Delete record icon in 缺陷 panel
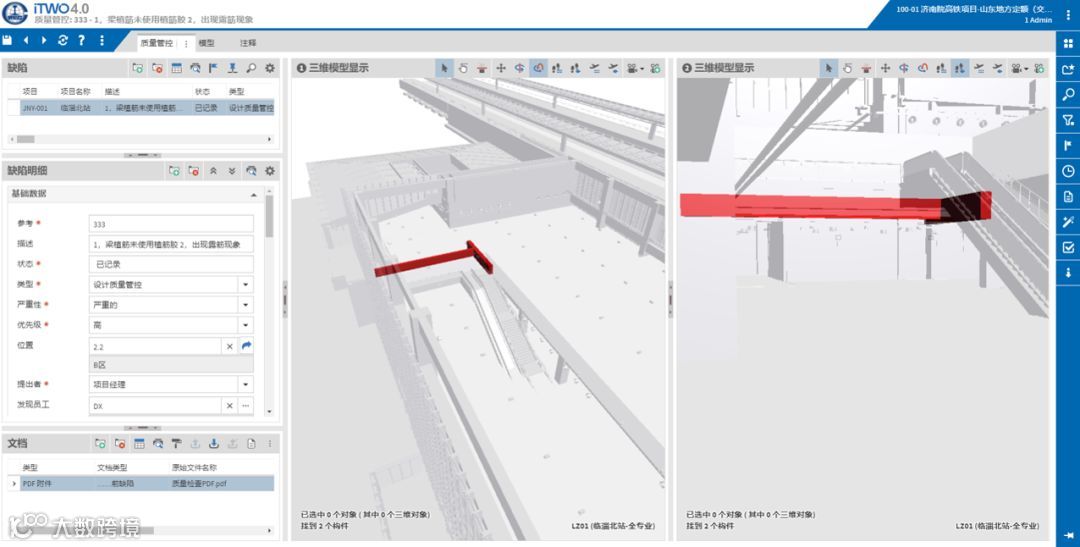The image size is (1080, 547). tap(158, 68)
